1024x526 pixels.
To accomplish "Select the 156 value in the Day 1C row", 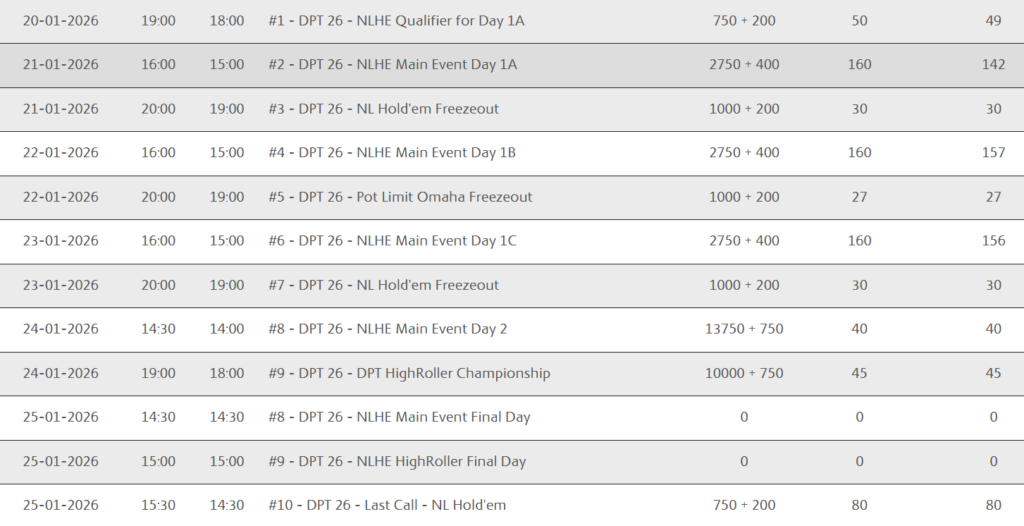I will click(993, 241).
